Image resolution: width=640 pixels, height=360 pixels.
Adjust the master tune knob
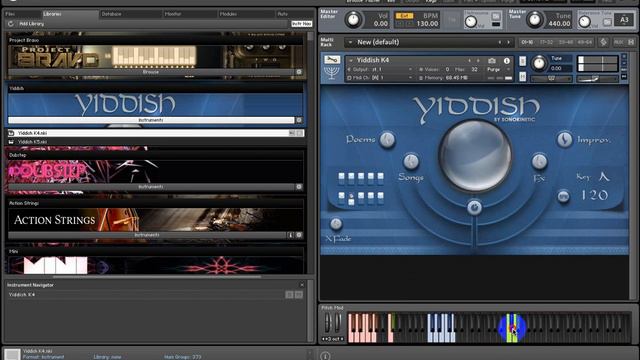pos(534,19)
